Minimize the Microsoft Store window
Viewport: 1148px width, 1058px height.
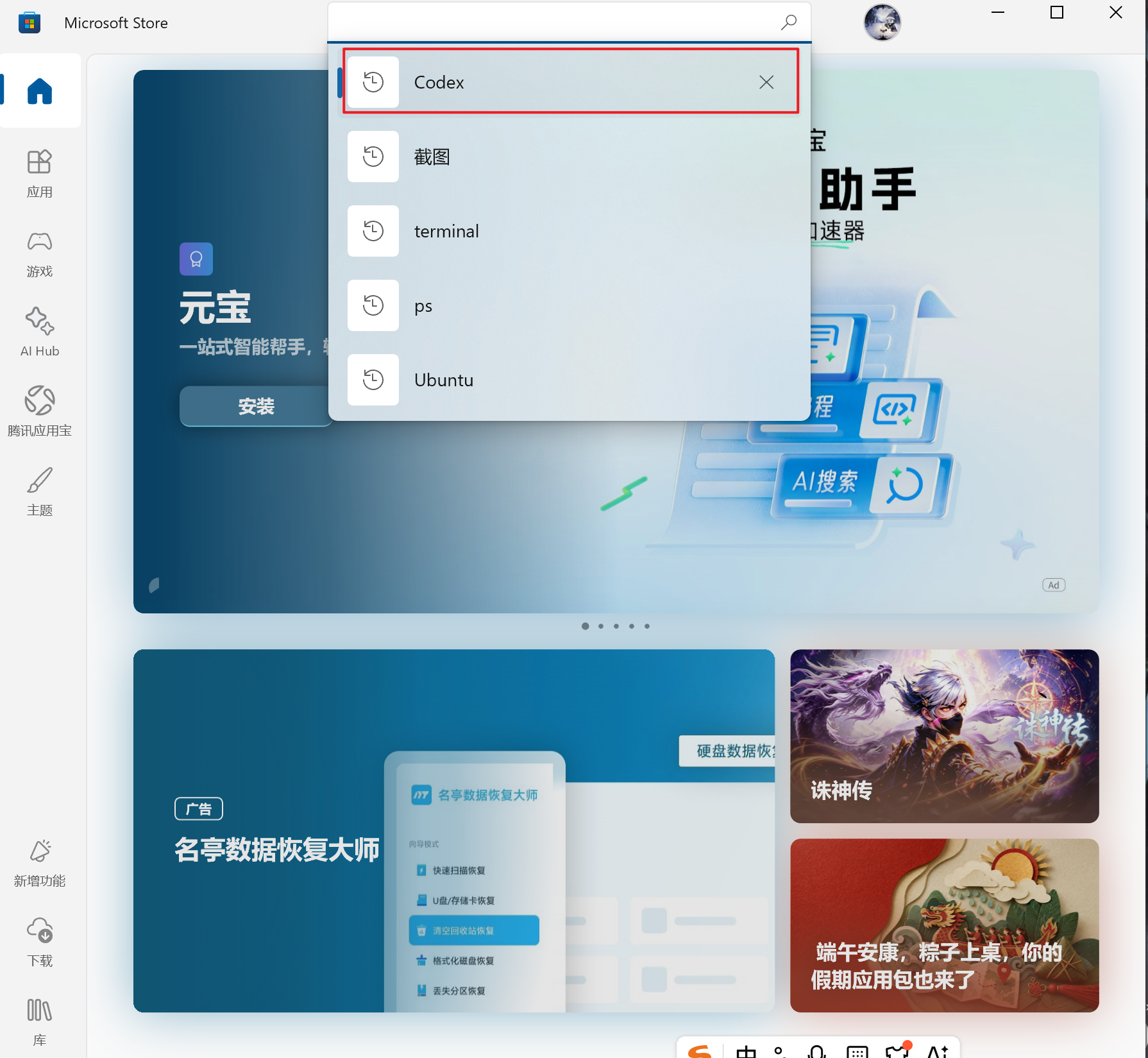tap(998, 13)
